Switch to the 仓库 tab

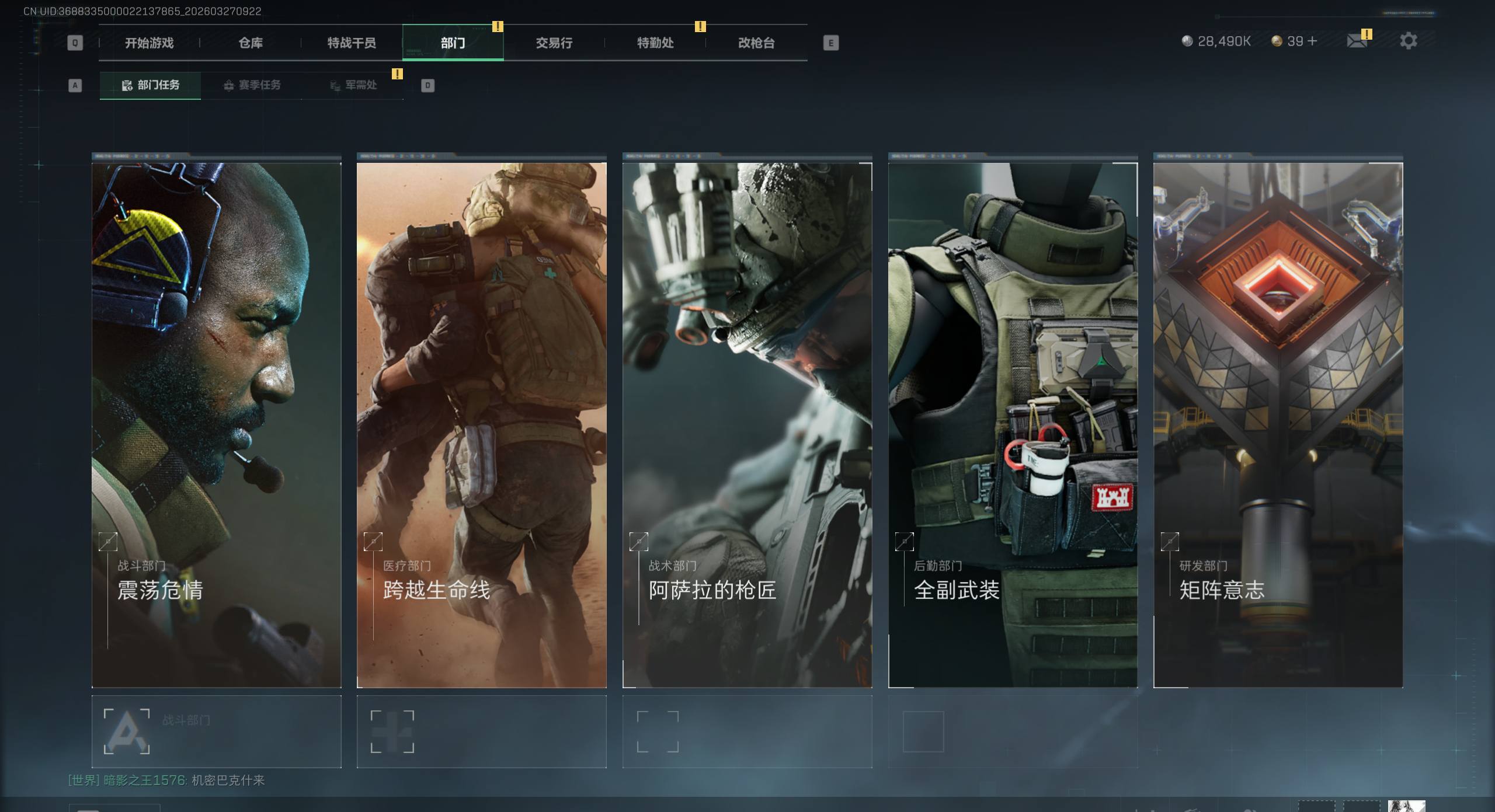251,43
